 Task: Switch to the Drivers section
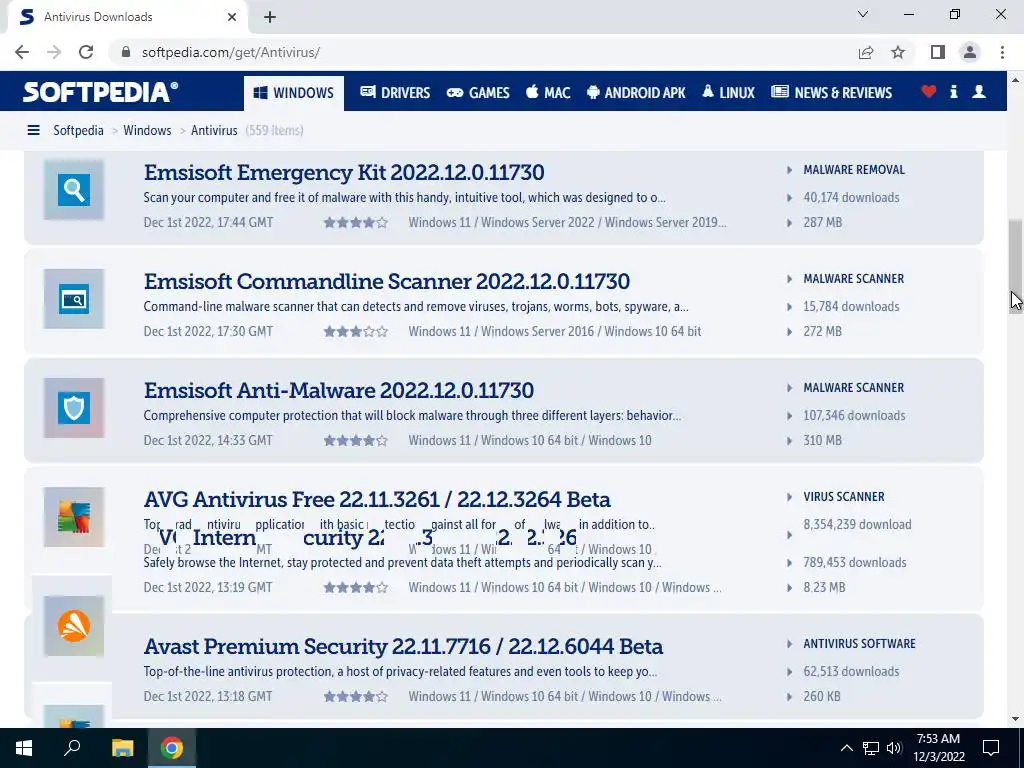pos(395,93)
